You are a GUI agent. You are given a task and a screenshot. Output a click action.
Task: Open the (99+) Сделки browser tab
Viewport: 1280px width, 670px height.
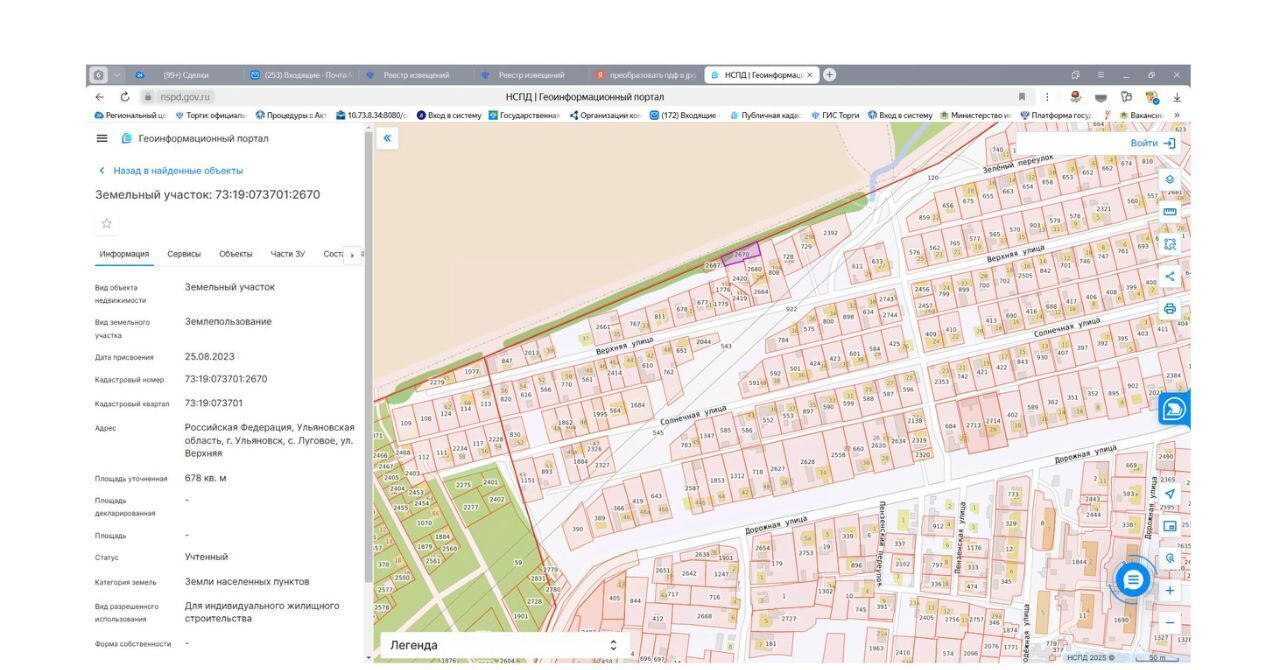pyautogui.click(x=186, y=75)
